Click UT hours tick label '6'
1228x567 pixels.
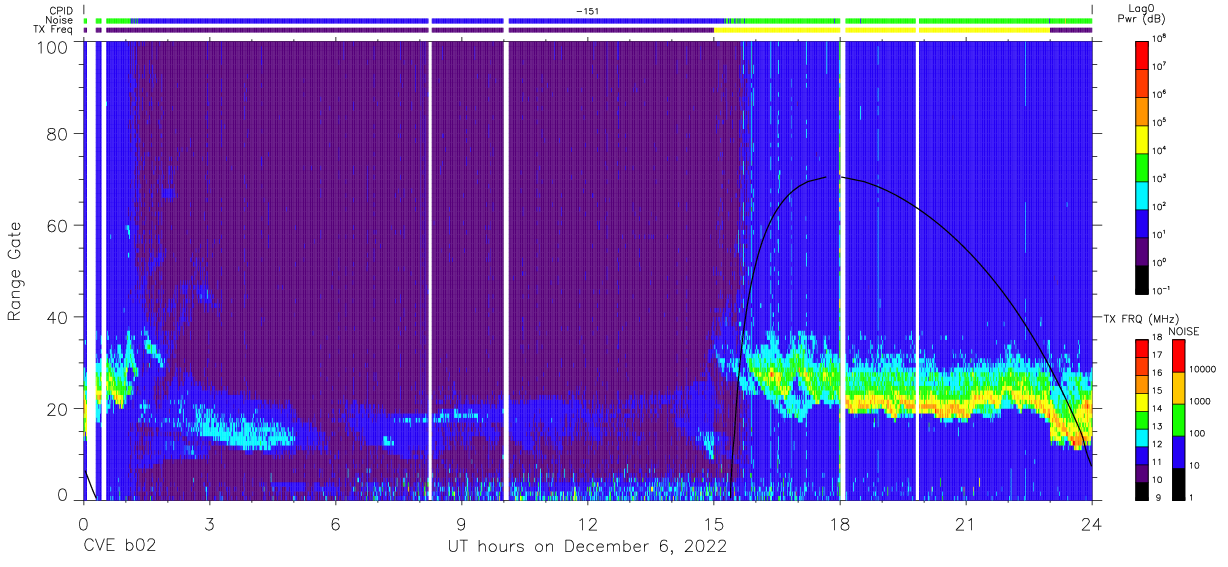(x=335, y=523)
